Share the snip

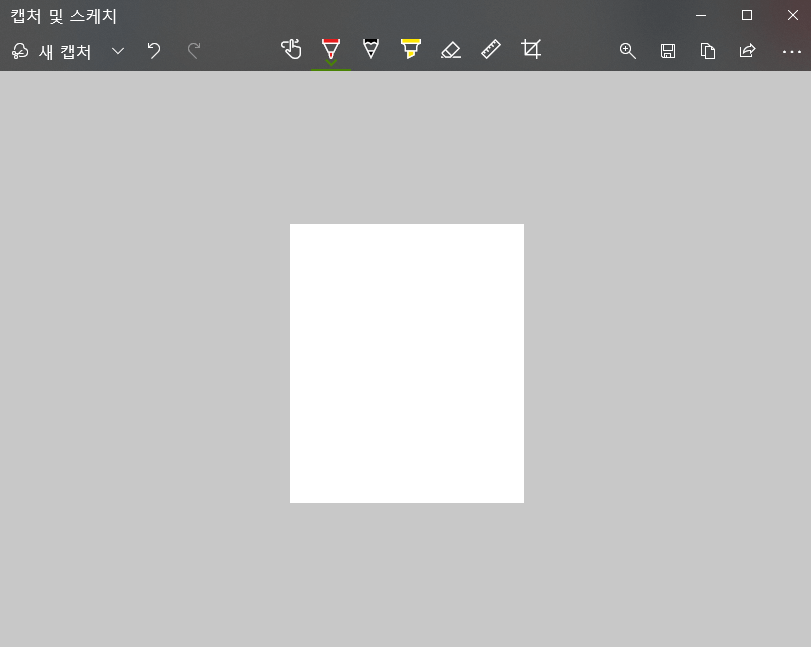coord(747,51)
